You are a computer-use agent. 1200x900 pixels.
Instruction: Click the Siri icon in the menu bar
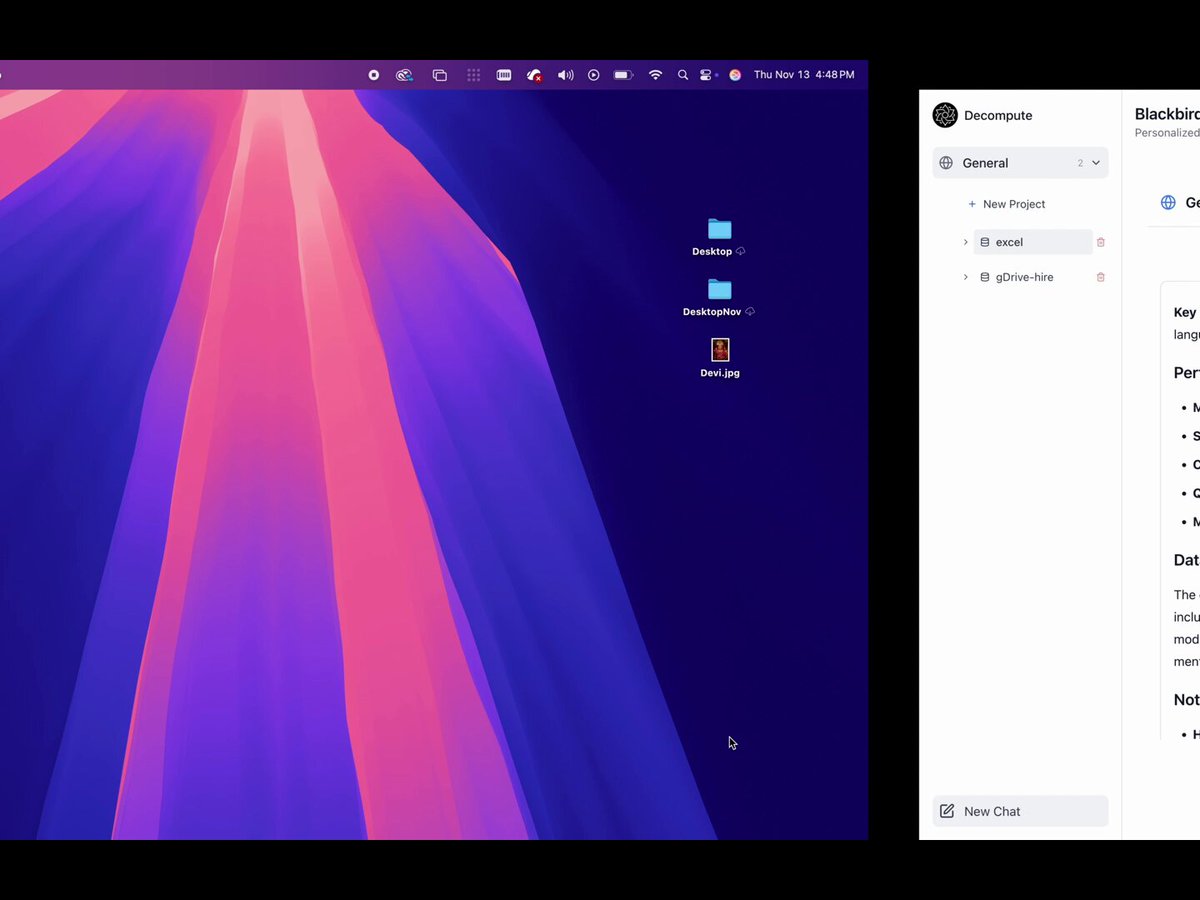(x=735, y=75)
